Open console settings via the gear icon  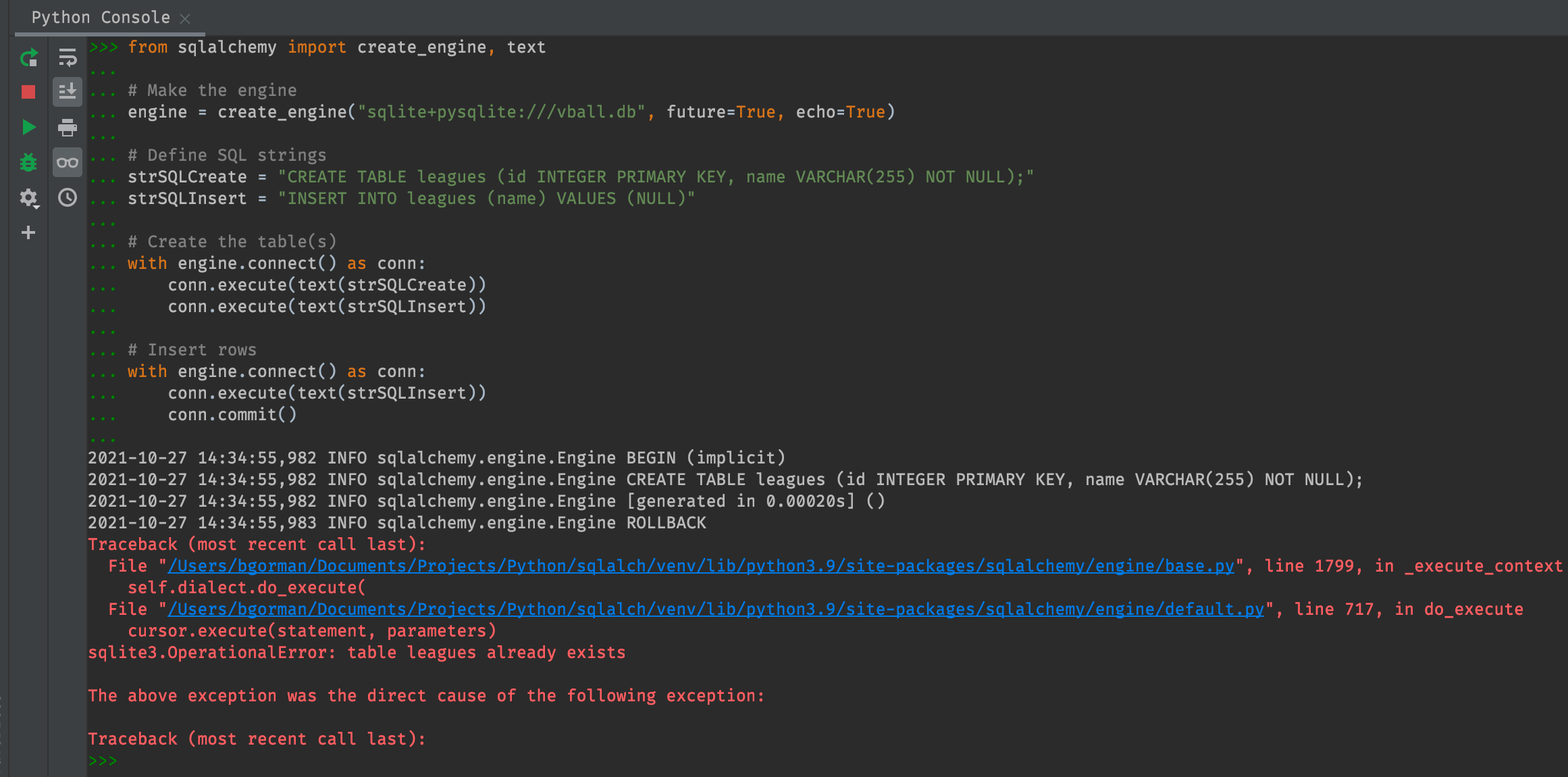coord(28,199)
